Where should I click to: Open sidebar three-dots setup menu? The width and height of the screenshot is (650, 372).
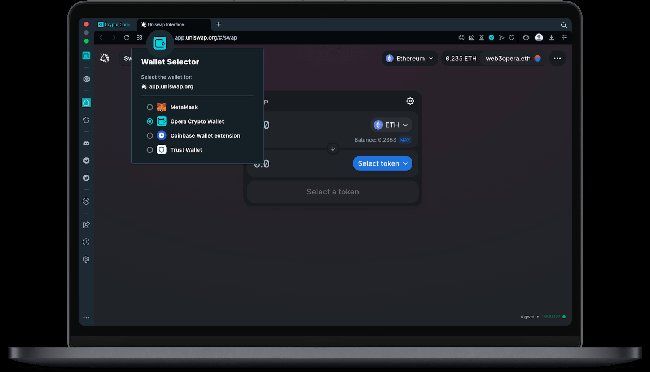point(86,318)
